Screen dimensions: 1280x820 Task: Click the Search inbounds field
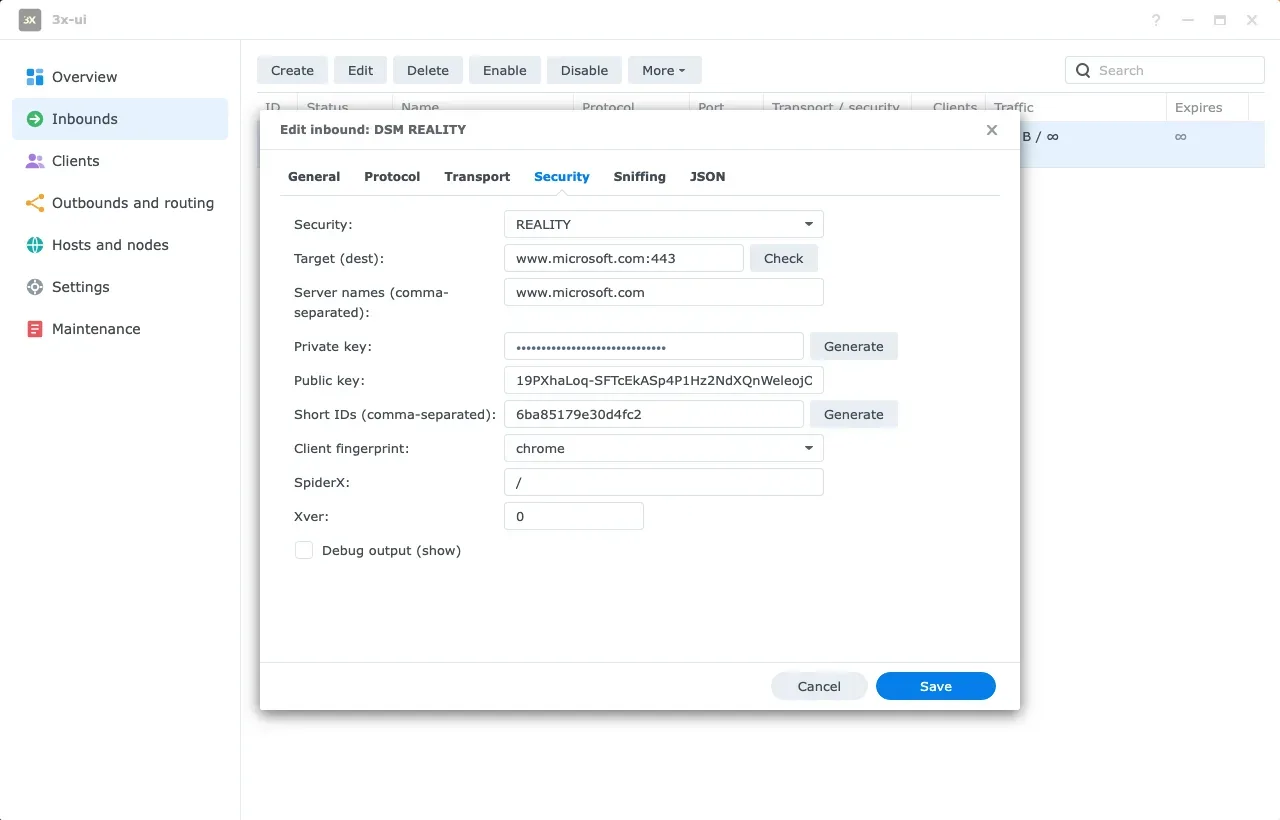(1165, 70)
